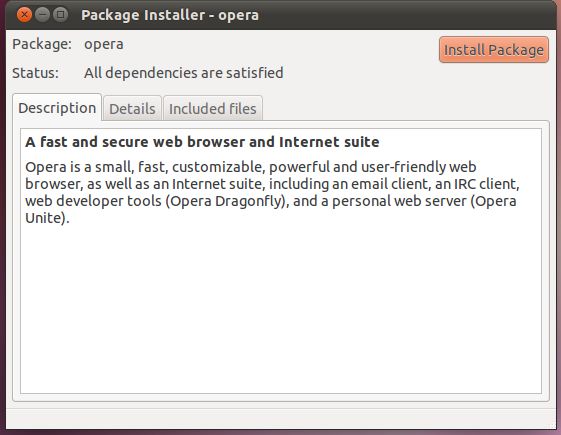Click the 'Package:' label
The image size is (561, 435).
pyautogui.click(x=42, y=44)
